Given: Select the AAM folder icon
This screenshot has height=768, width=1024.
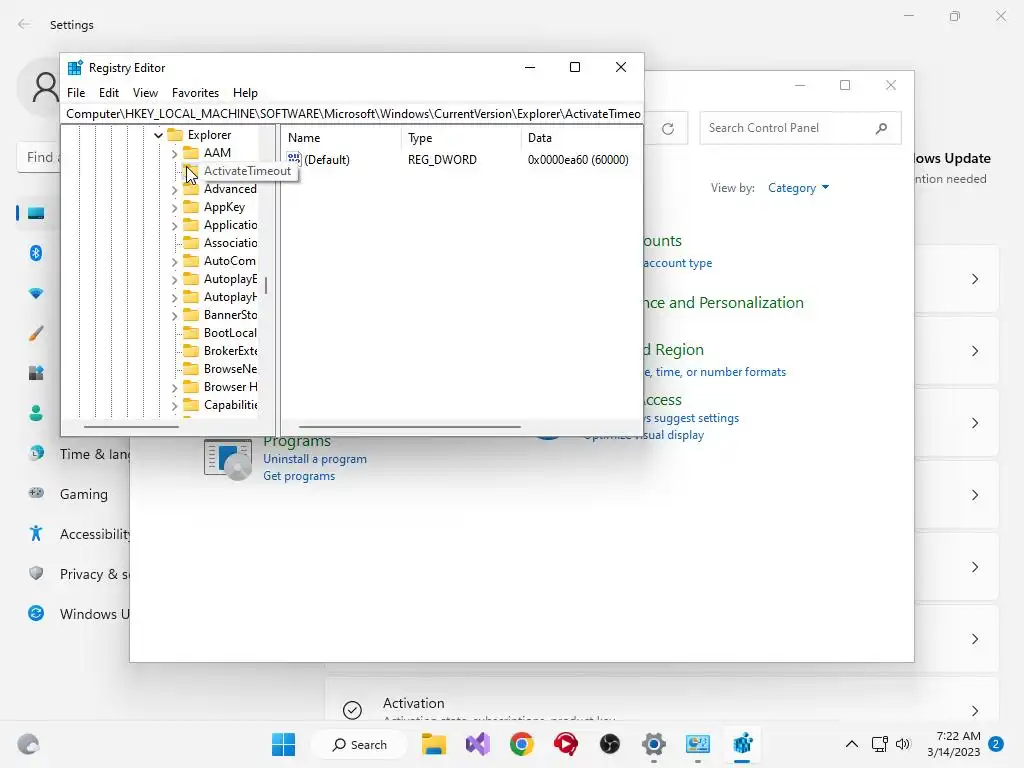Looking at the screenshot, I should click(191, 153).
